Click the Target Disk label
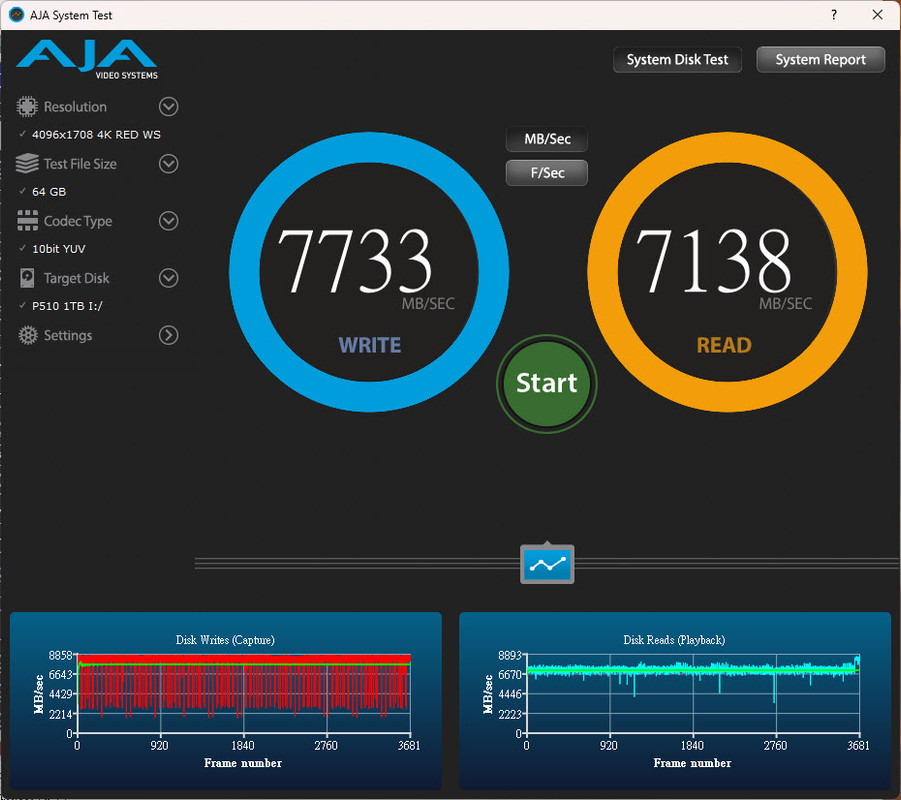The image size is (901, 800). (76, 278)
